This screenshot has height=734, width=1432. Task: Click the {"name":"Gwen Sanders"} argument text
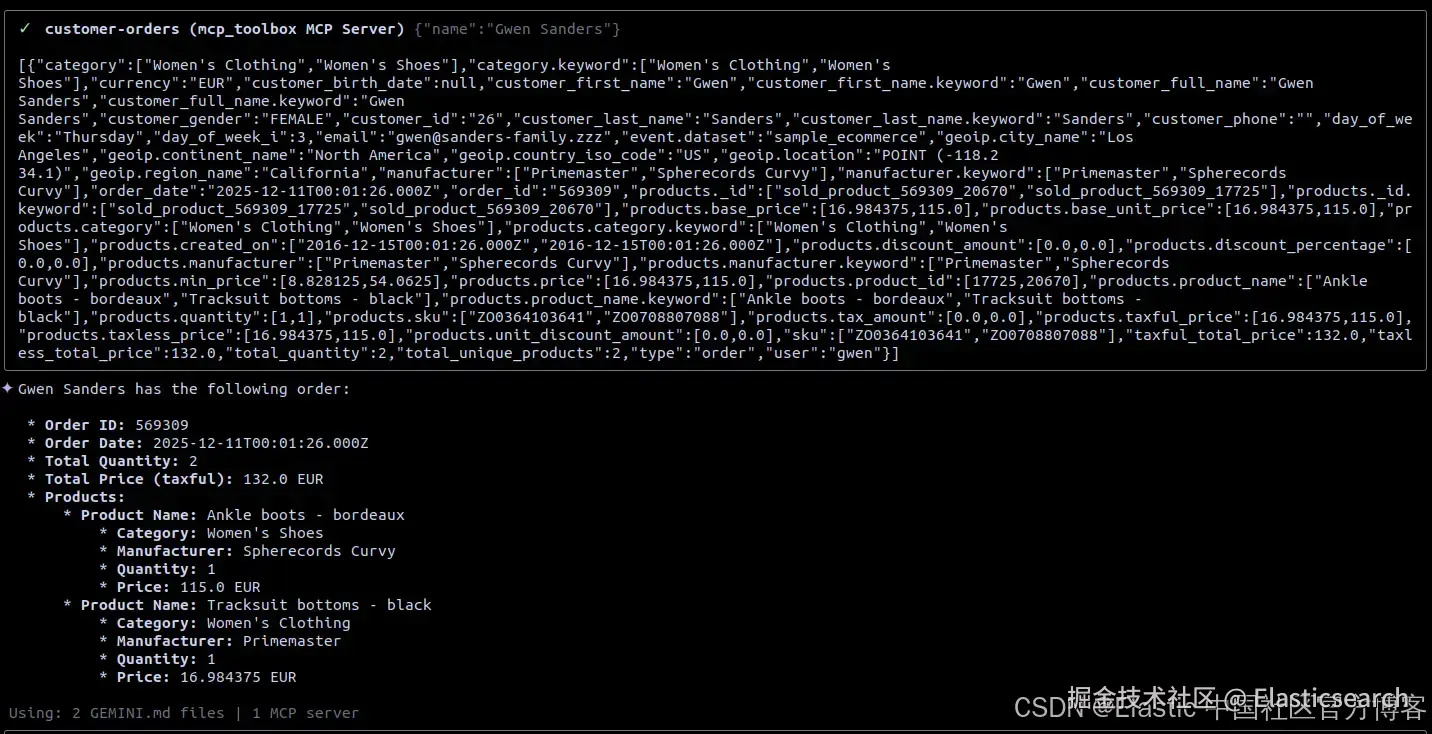click(517, 29)
